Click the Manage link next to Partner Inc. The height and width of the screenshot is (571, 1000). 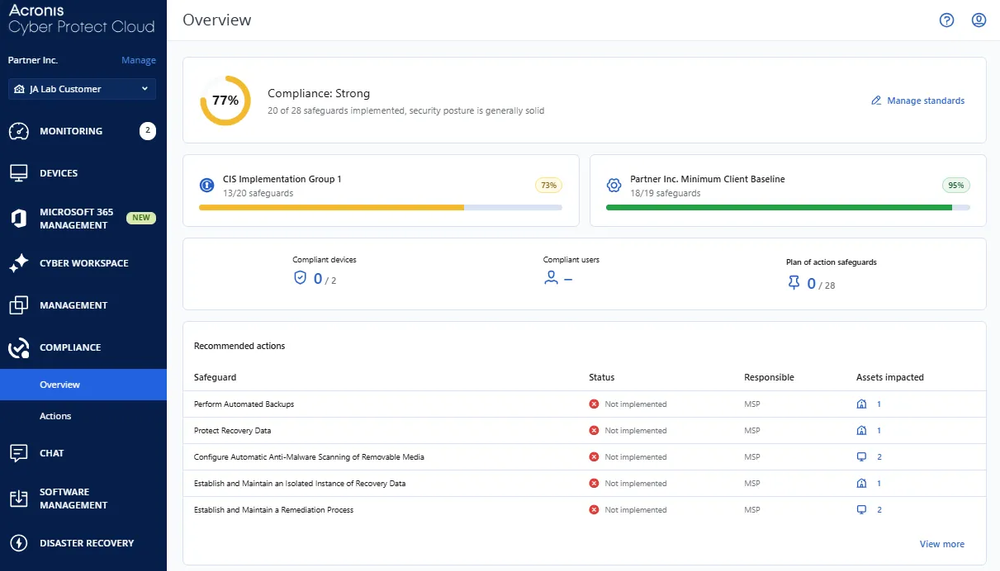coord(138,60)
